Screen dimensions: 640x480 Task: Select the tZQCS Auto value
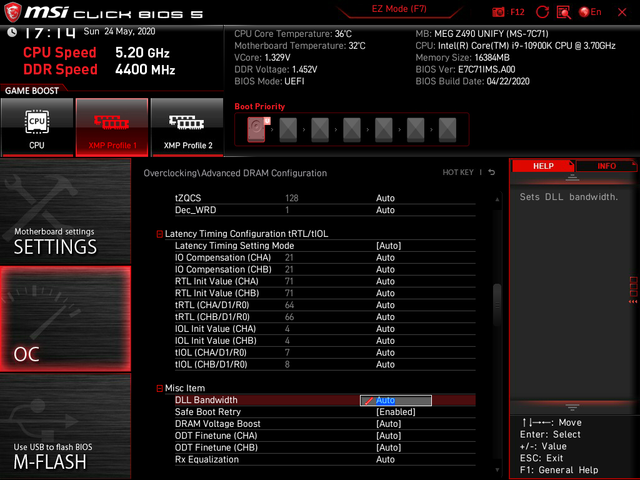coord(385,198)
